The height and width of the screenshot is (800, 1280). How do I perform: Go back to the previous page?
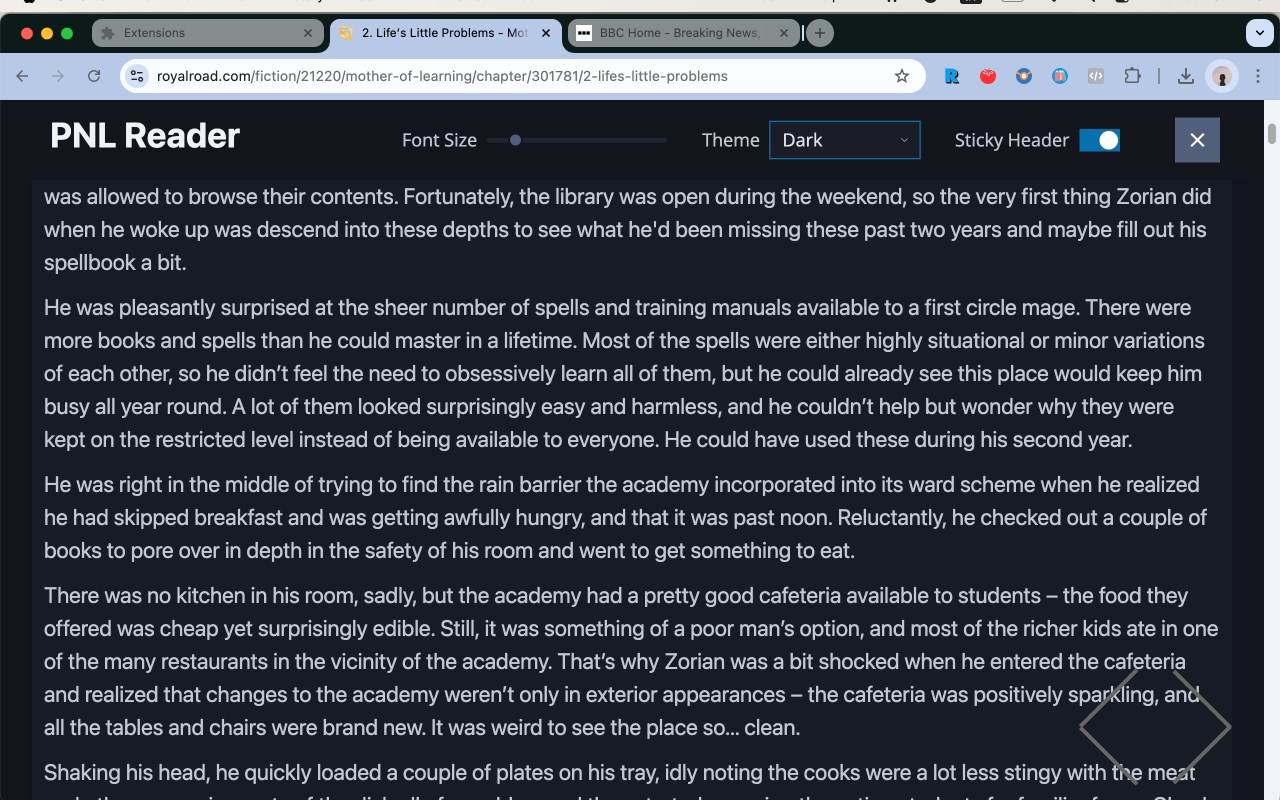point(22,76)
